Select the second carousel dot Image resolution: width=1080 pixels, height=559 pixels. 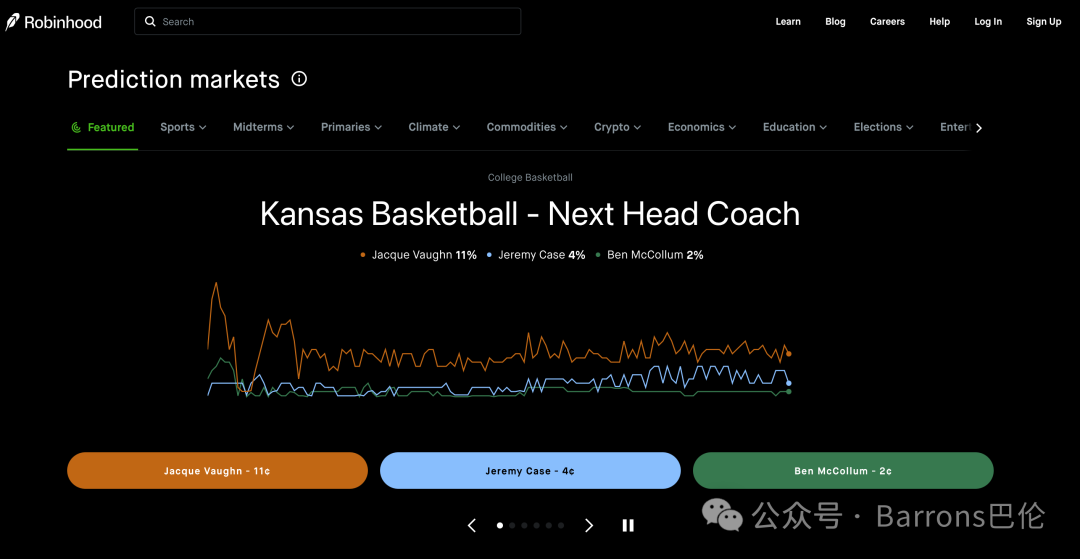(512, 525)
